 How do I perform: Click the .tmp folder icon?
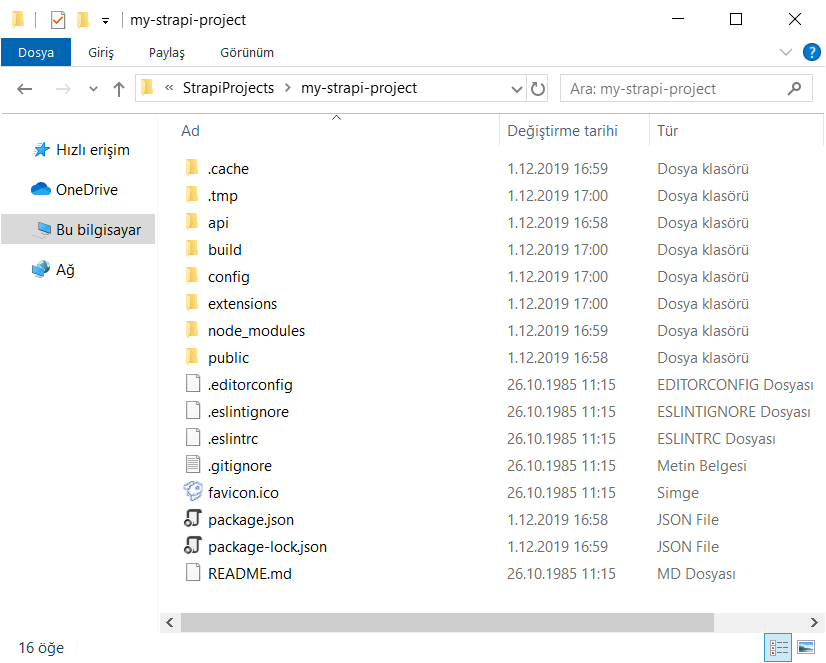click(x=192, y=195)
